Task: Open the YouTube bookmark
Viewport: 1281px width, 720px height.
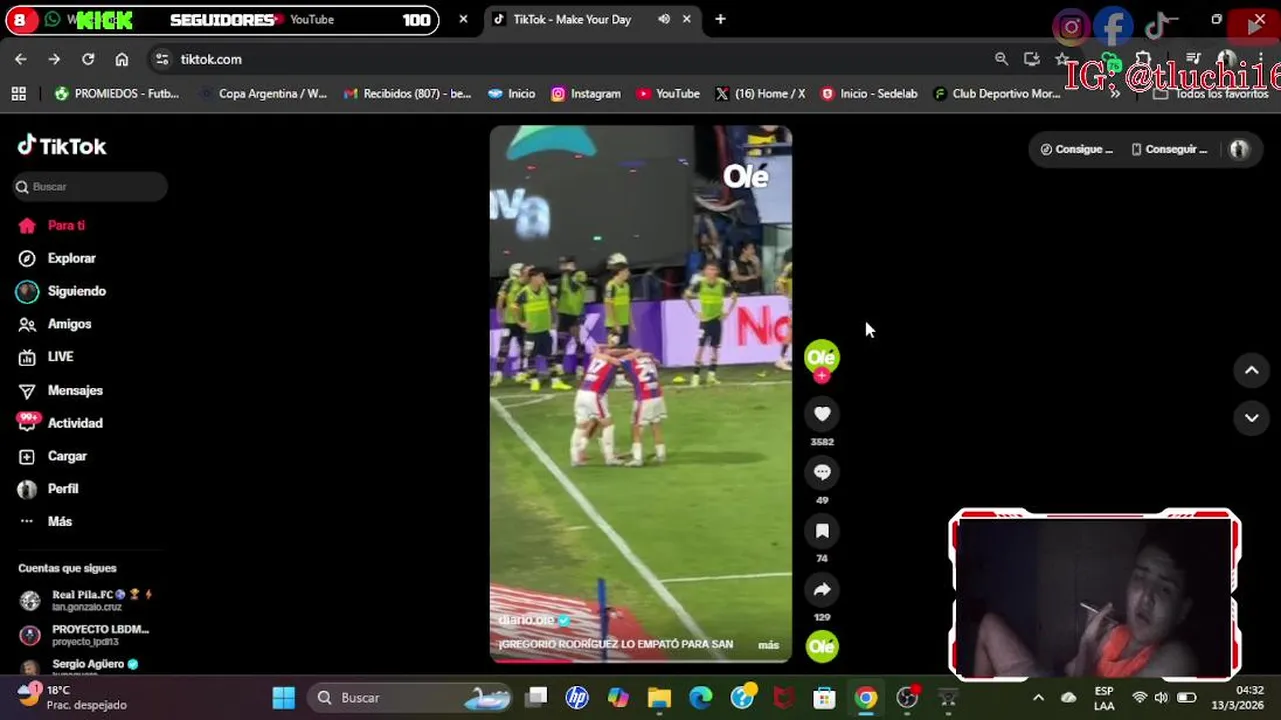Action: pyautogui.click(x=668, y=93)
